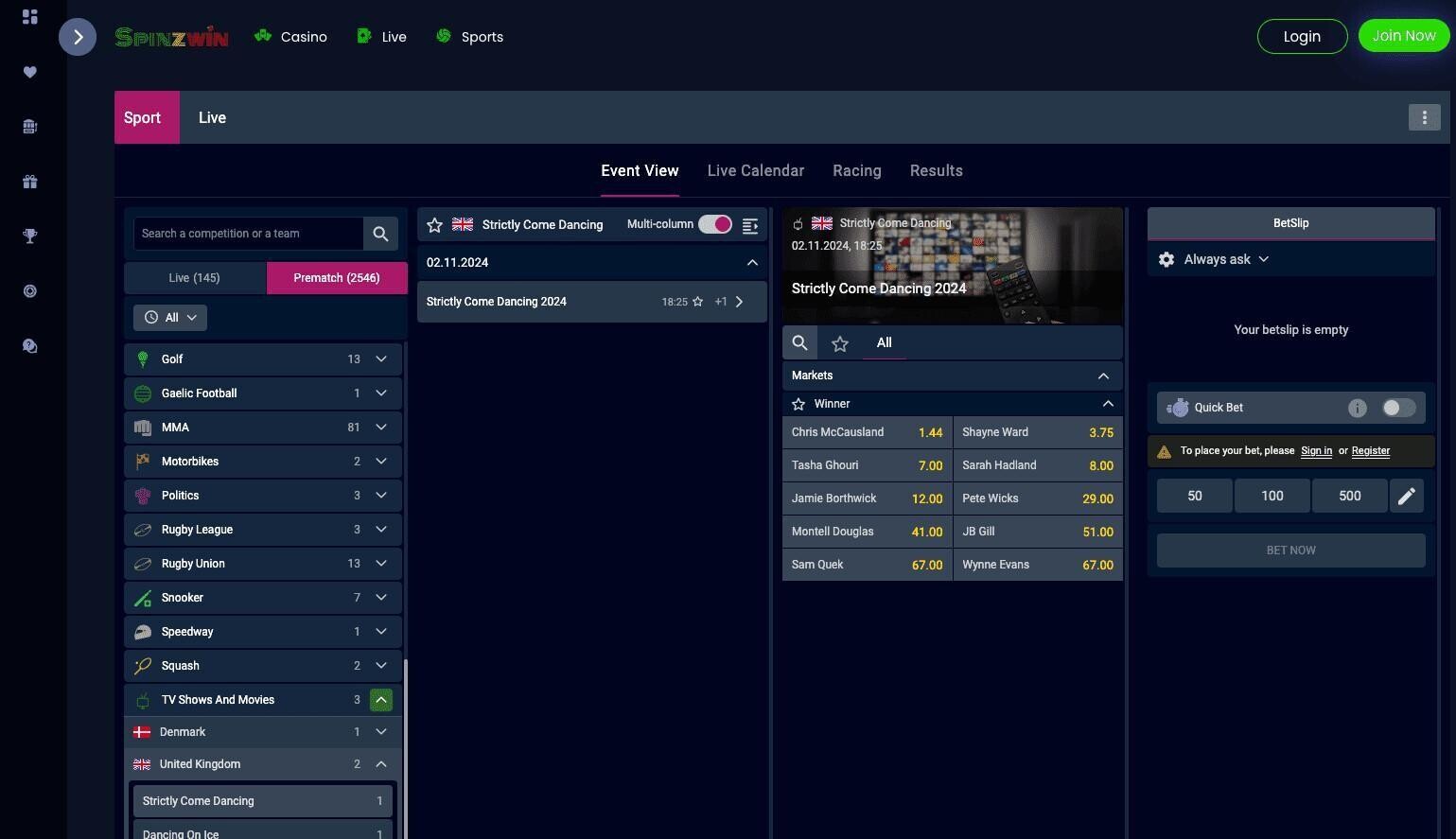Collapse the 02.11.2024 date group
The width and height of the screenshot is (1456, 839).
tap(752, 263)
